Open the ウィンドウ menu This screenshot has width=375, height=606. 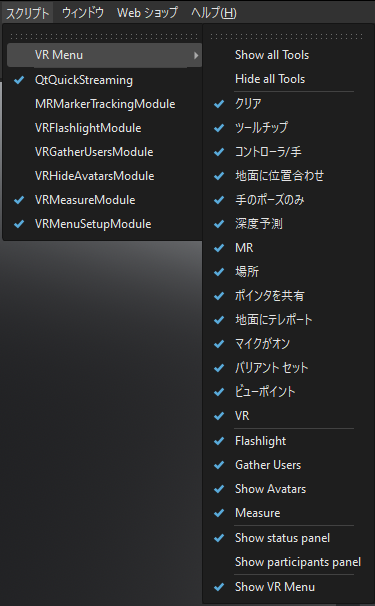[83, 13]
